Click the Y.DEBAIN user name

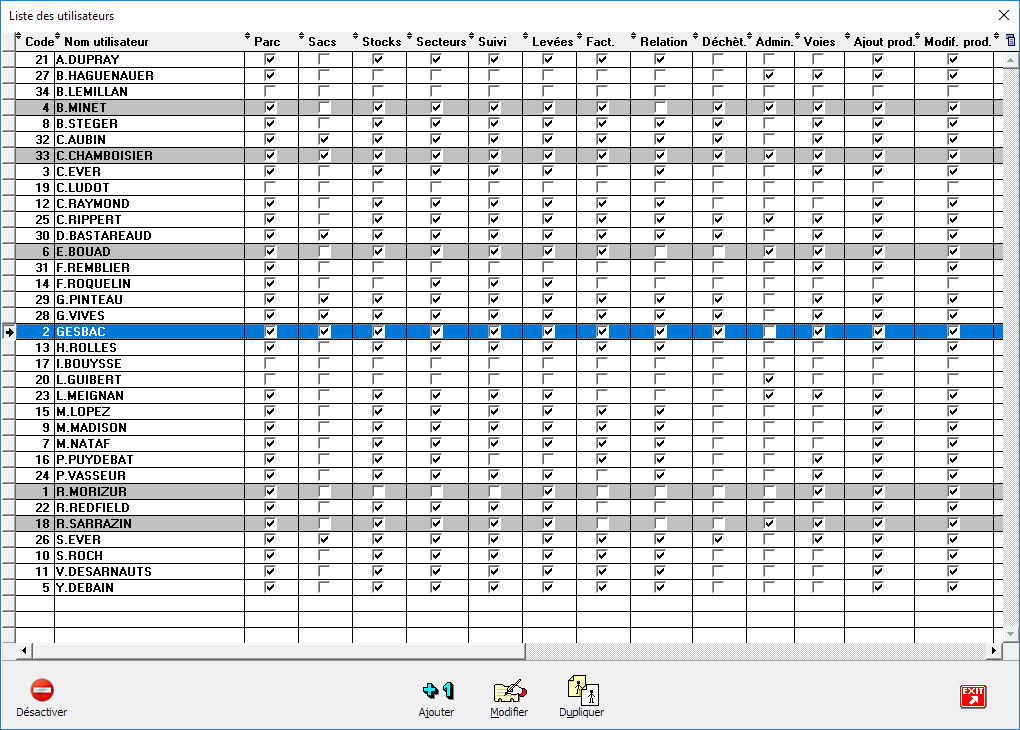pos(85,588)
